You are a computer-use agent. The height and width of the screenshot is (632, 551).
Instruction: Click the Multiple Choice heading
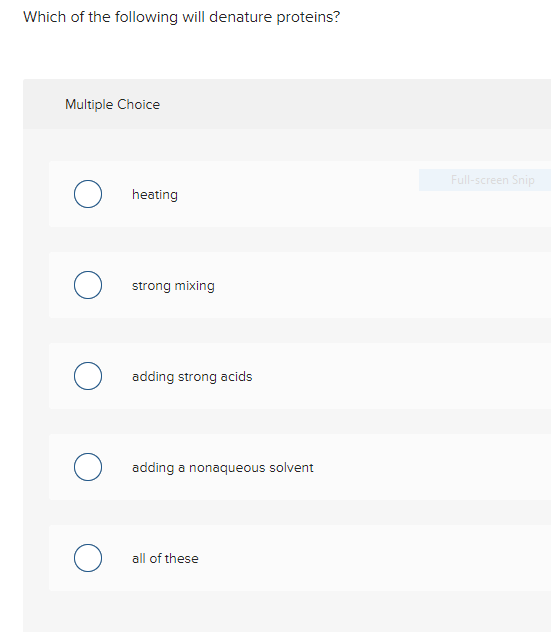point(112,104)
